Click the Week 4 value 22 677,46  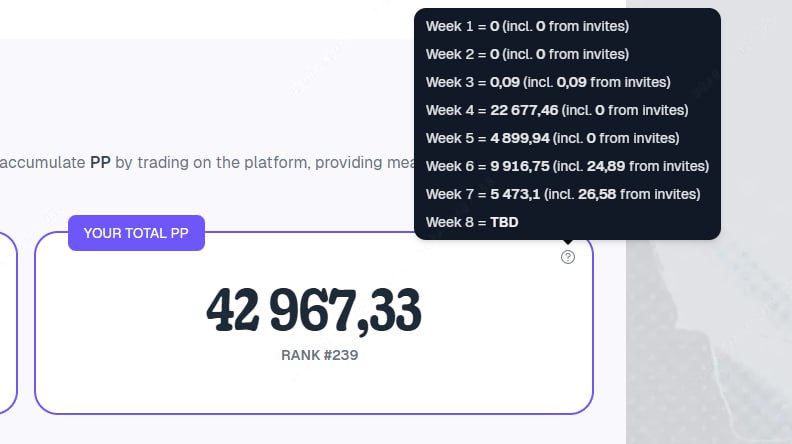(x=524, y=110)
